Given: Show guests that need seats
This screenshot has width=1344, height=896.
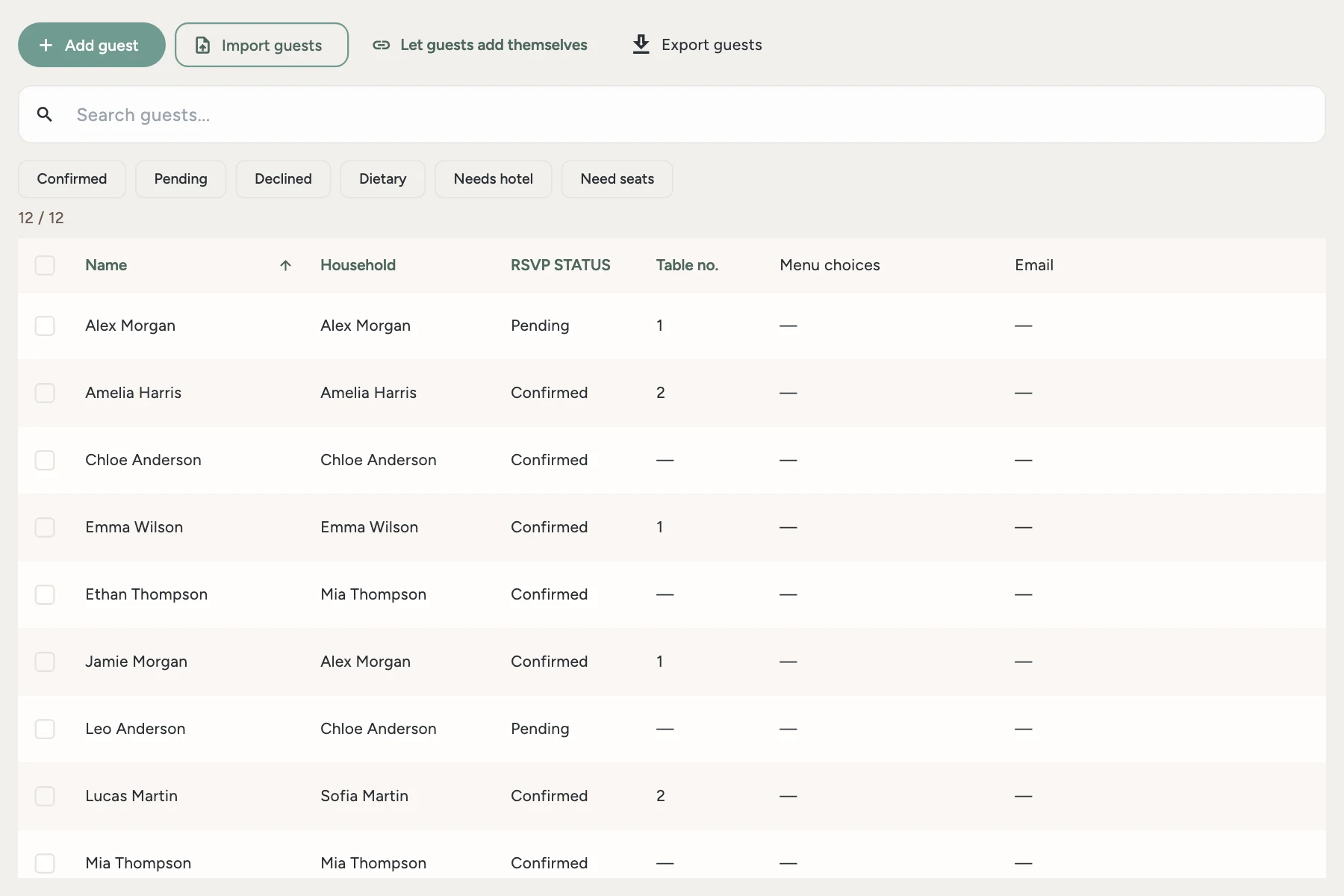Looking at the screenshot, I should (617, 179).
